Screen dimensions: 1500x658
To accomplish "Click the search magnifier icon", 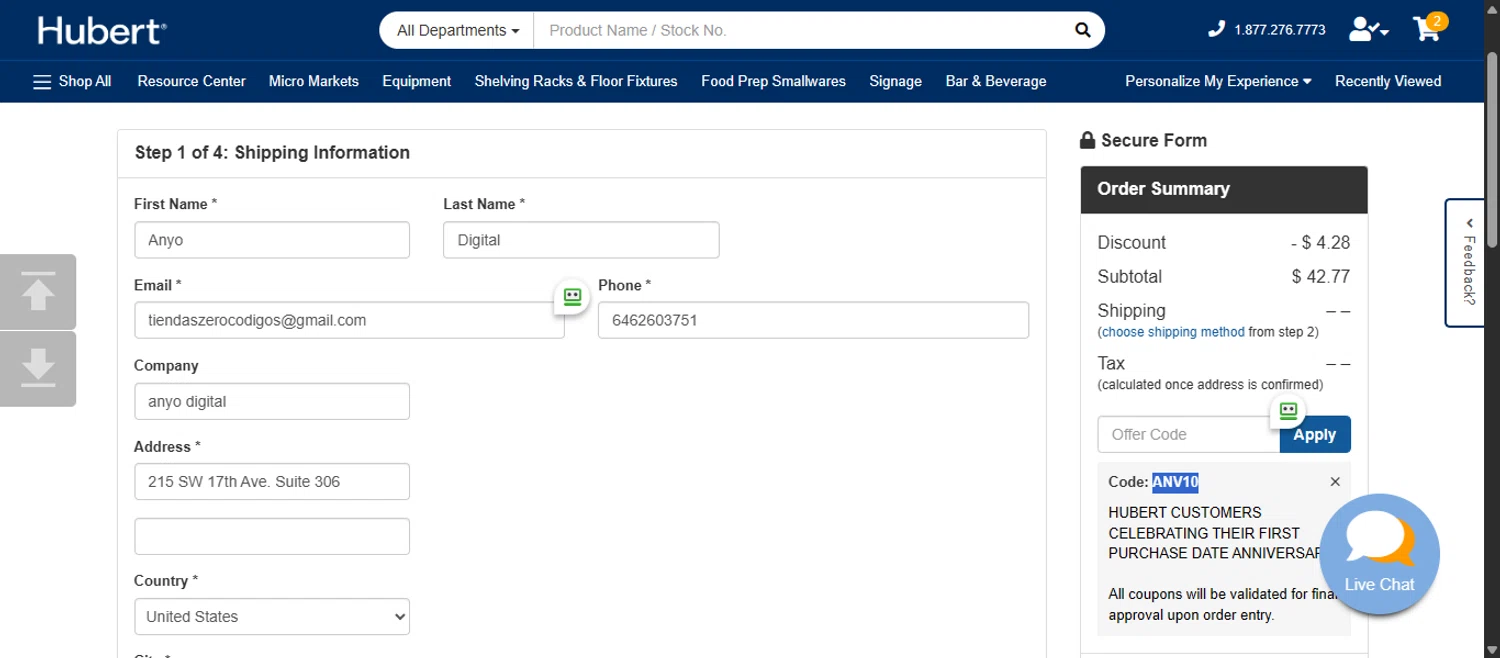I will tap(1082, 30).
